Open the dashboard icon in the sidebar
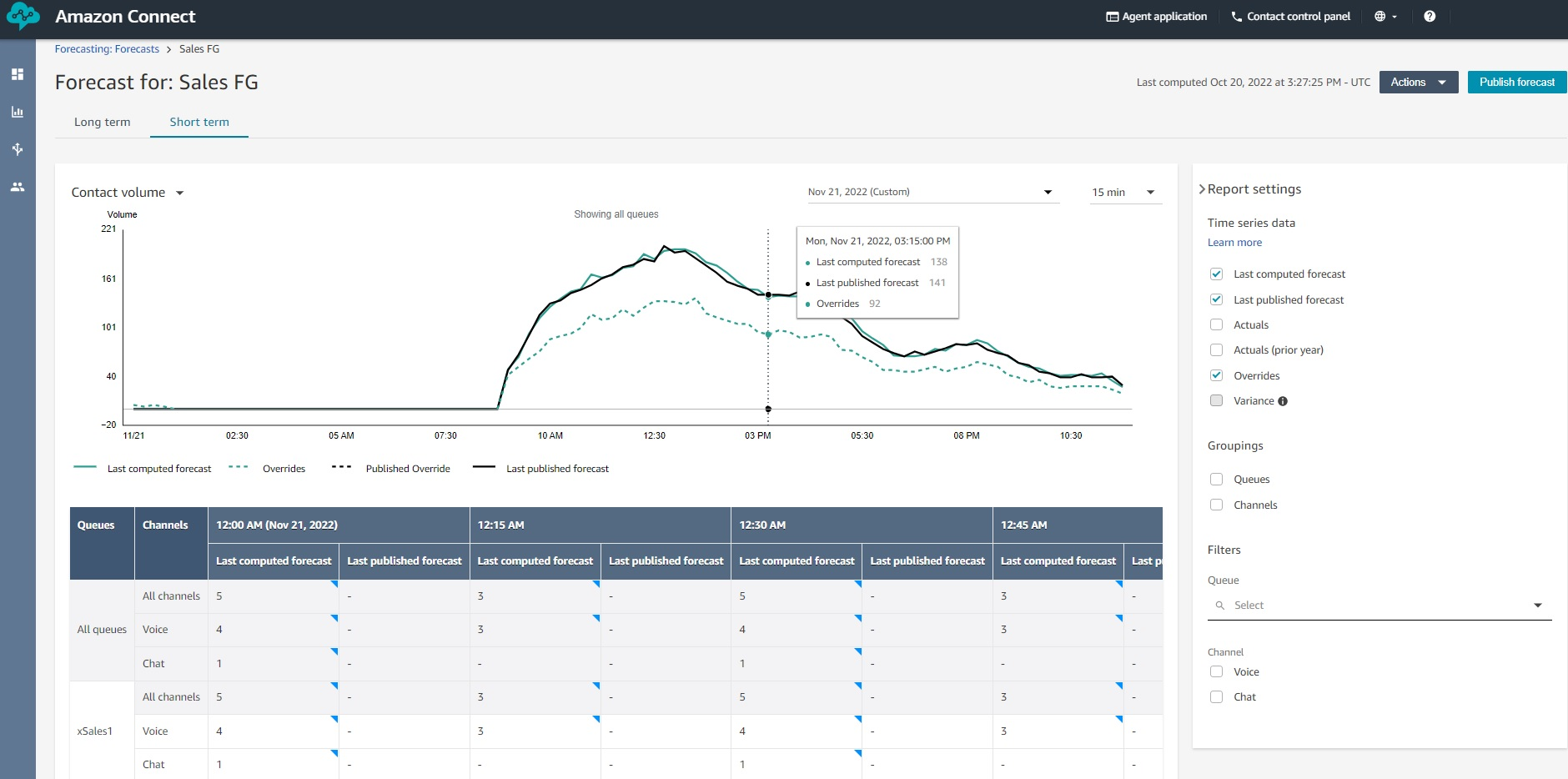This screenshot has height=779, width=1568. click(x=18, y=74)
